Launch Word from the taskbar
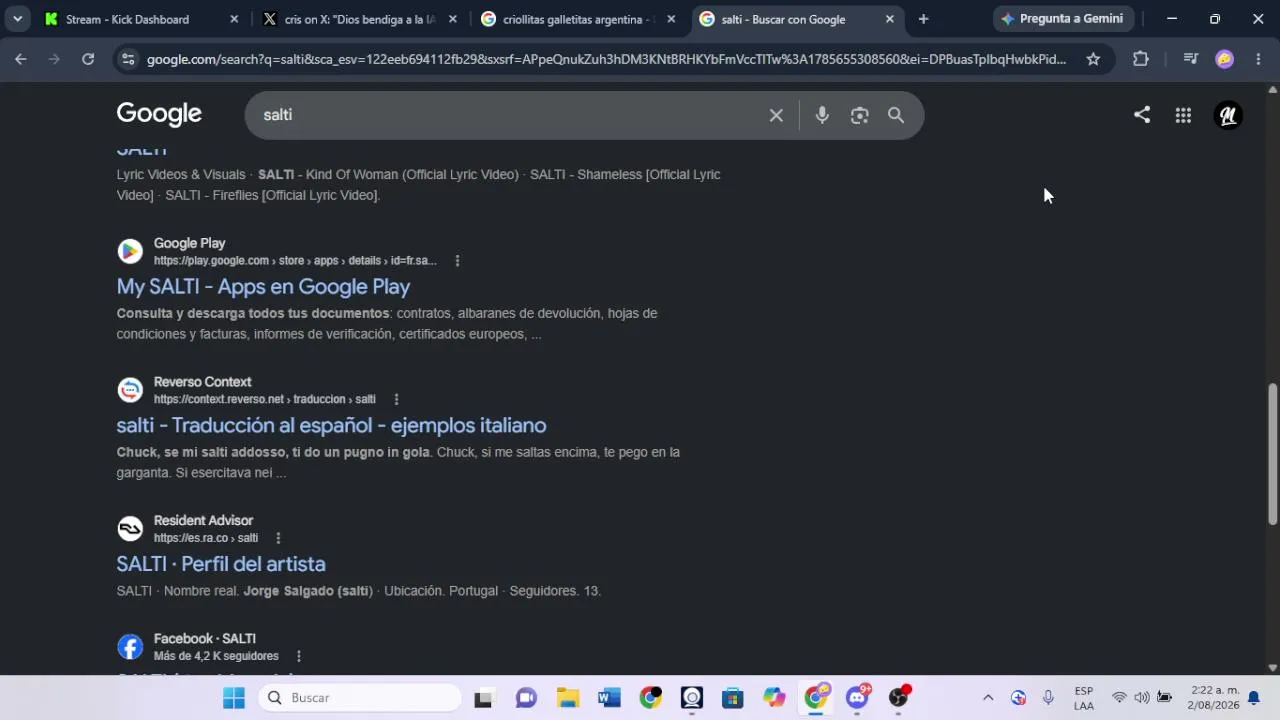Screen dimensions: 1280x720 [x=609, y=698]
